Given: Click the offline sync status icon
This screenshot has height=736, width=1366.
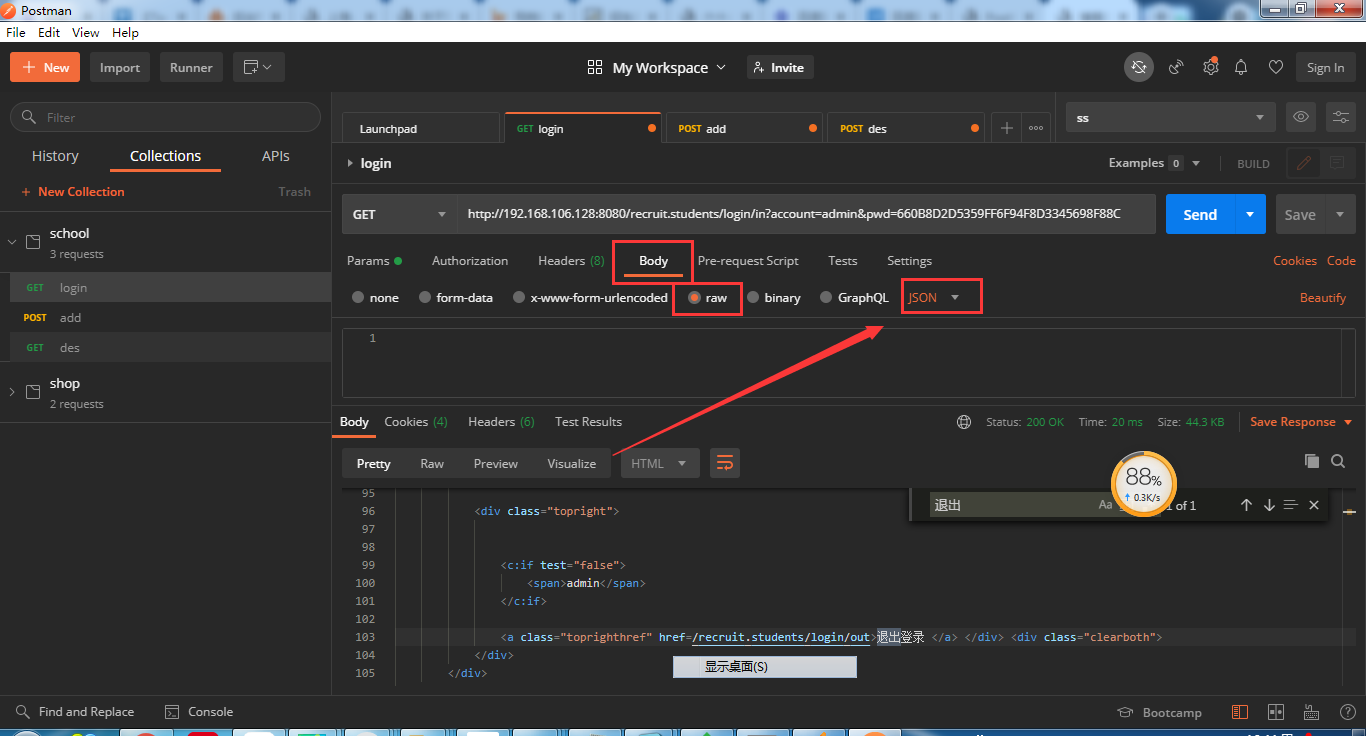Looking at the screenshot, I should click(1138, 67).
